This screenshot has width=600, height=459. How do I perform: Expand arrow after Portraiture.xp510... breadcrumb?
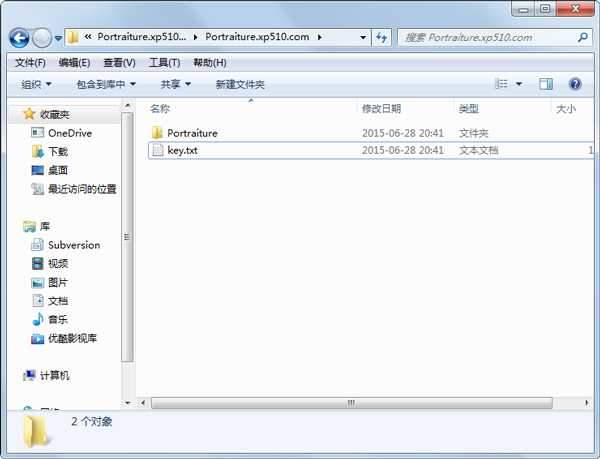pyautogui.click(x=196, y=37)
